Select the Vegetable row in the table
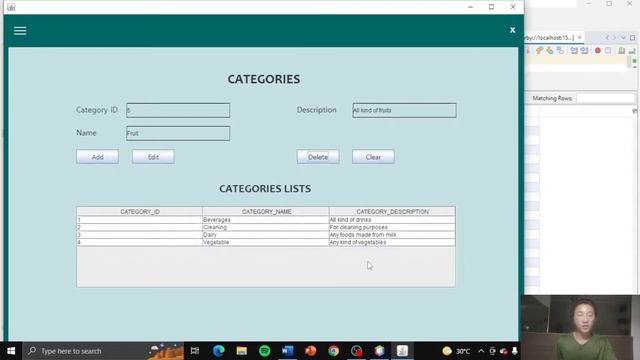Viewport: 640px width, 360px height. coord(266,242)
